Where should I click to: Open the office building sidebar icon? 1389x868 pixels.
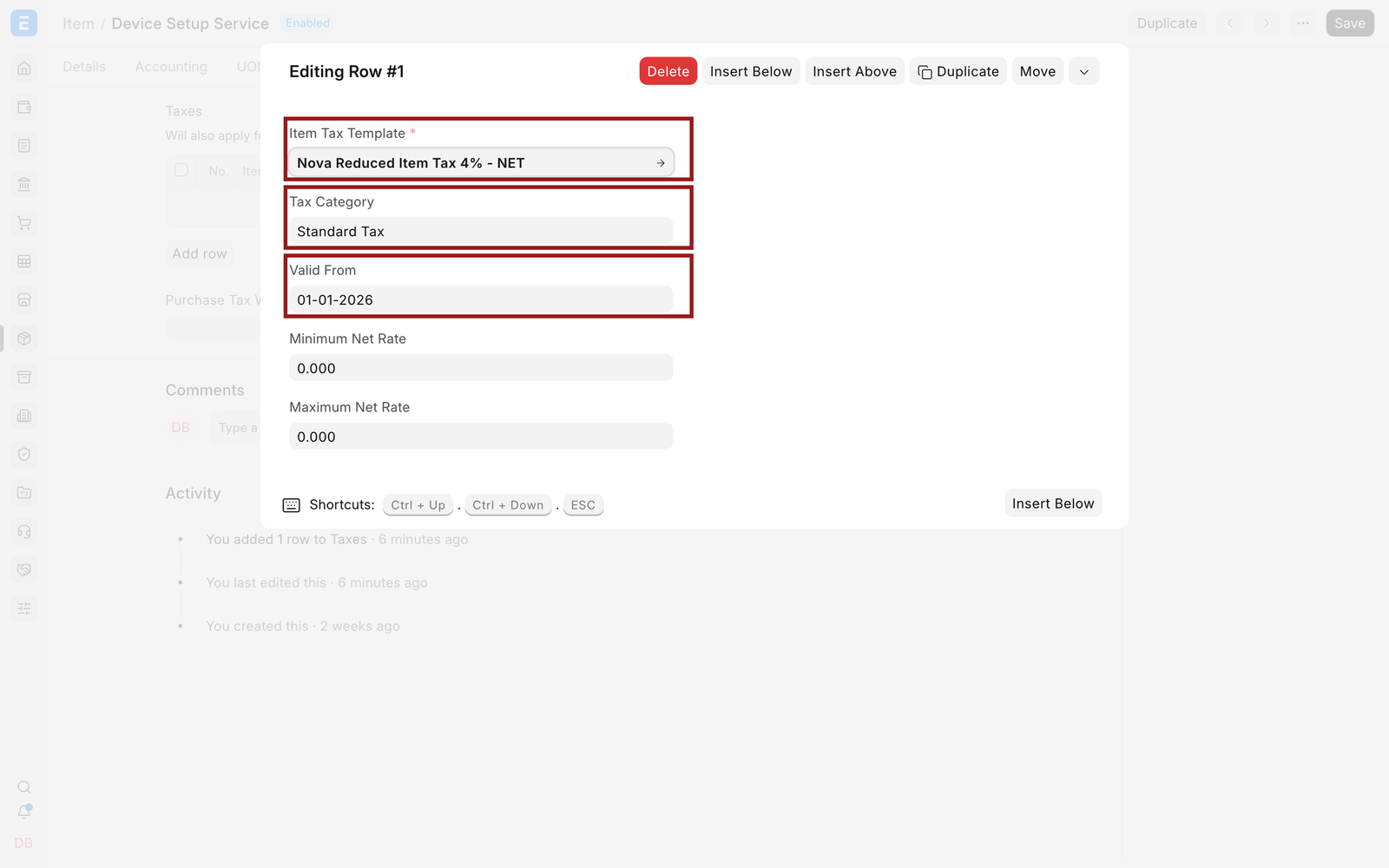[24, 416]
